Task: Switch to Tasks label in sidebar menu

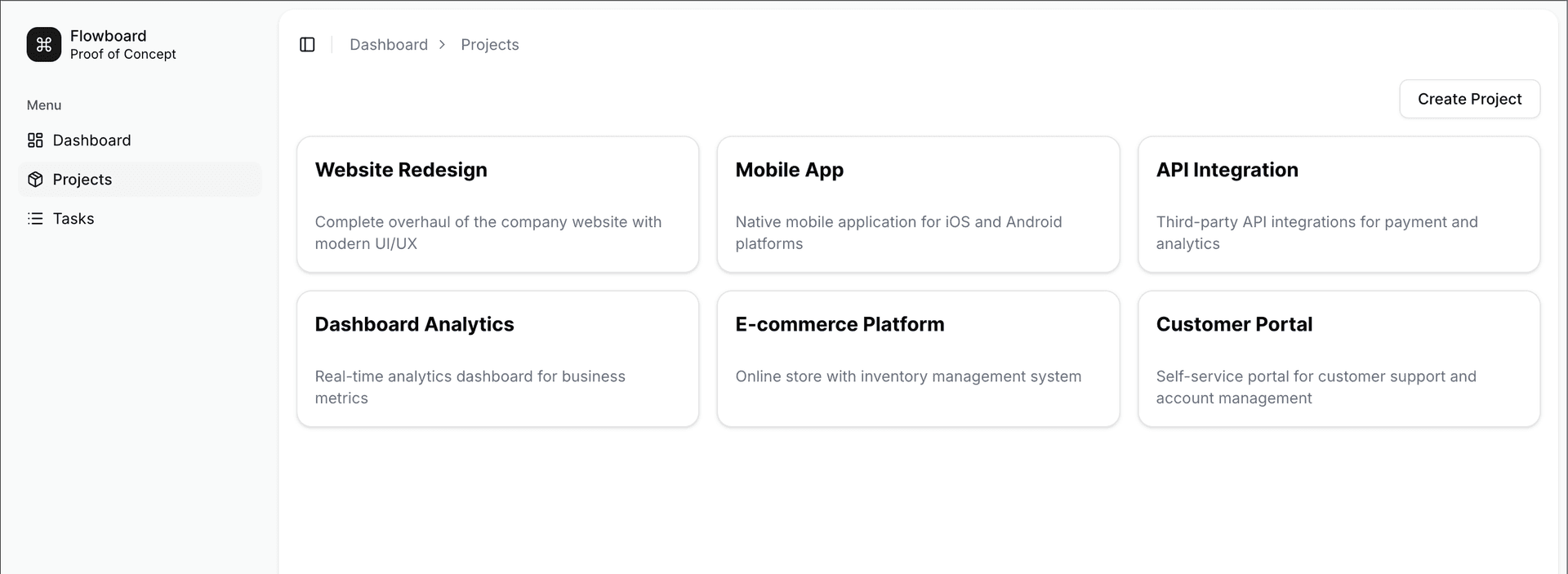Action: (x=73, y=219)
